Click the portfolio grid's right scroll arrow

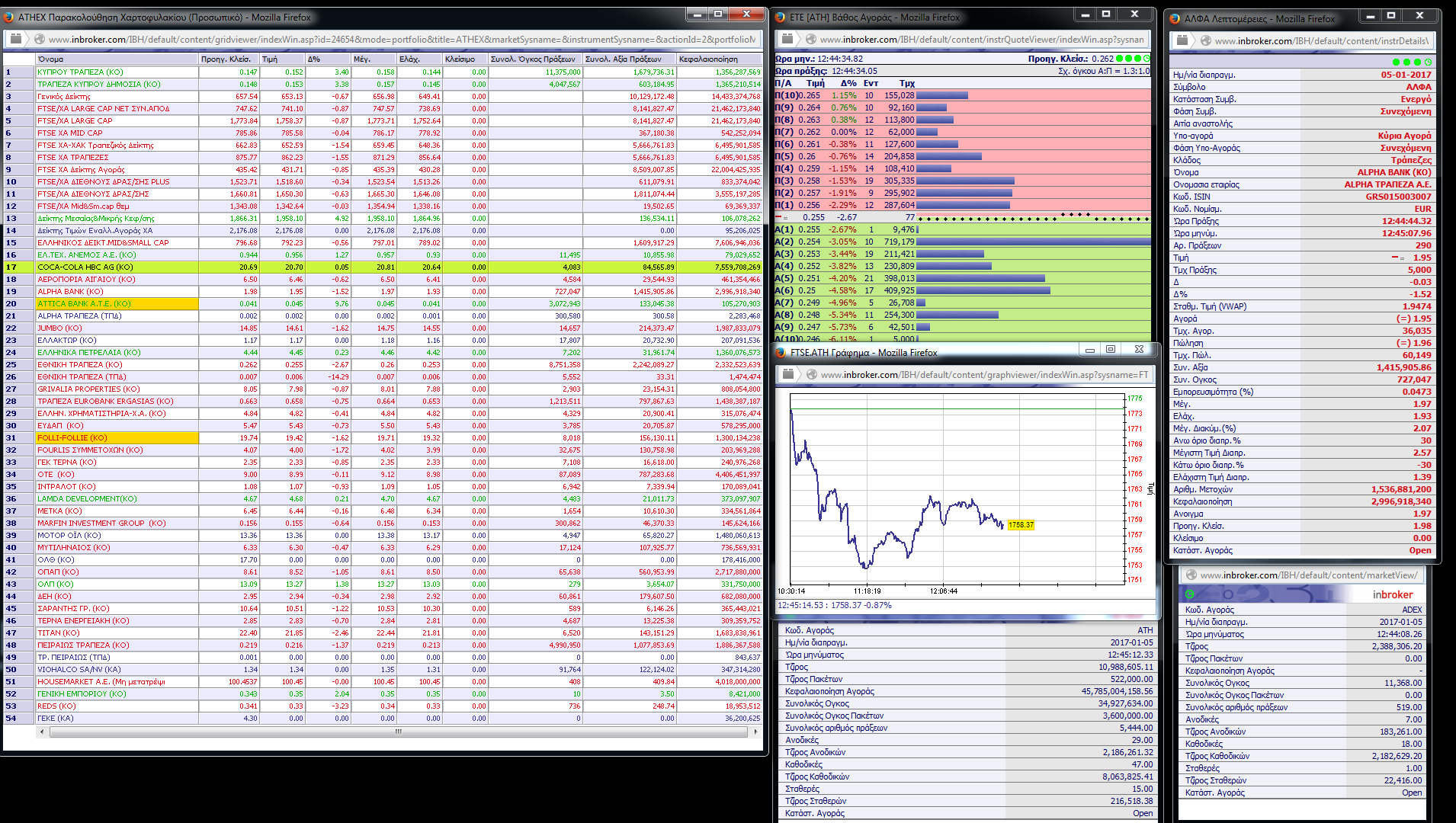click(x=755, y=732)
